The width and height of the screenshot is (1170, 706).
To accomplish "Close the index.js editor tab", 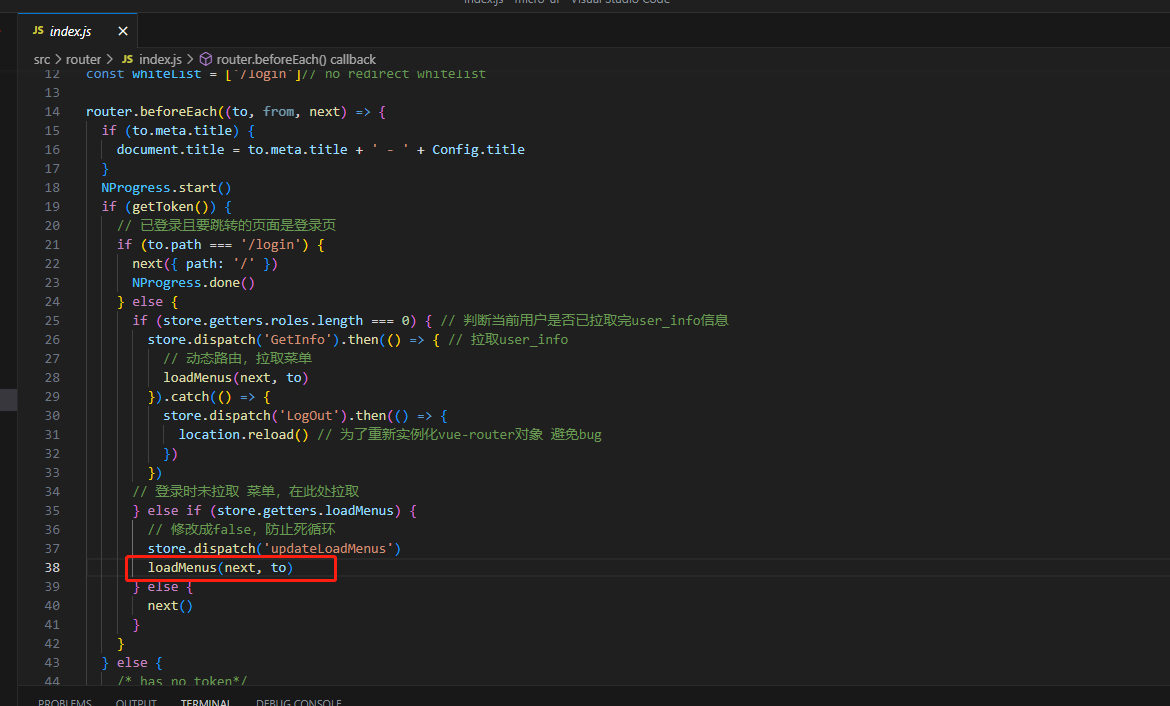I will point(122,30).
